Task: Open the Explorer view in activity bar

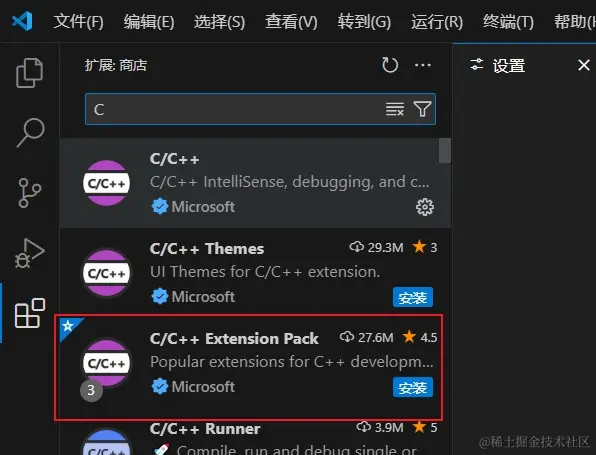Action: tap(30, 73)
